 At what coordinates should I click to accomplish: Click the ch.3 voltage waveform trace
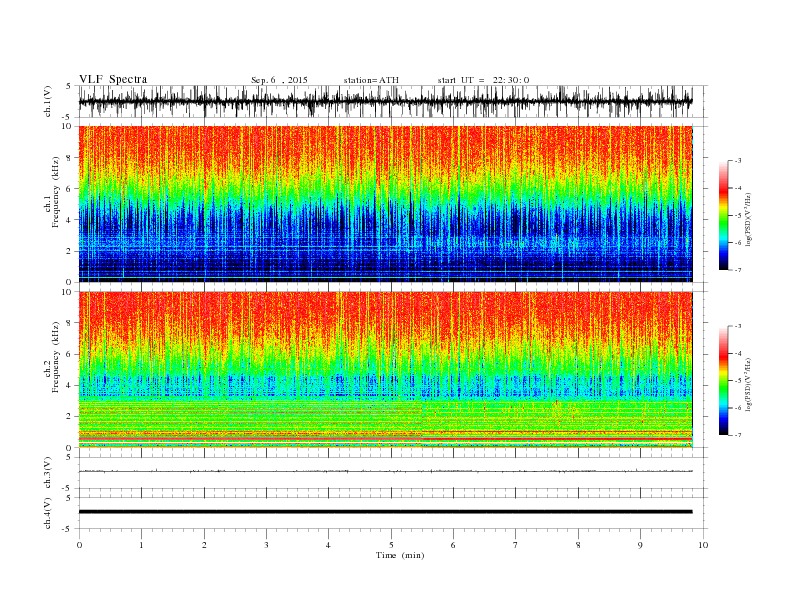tap(385, 471)
